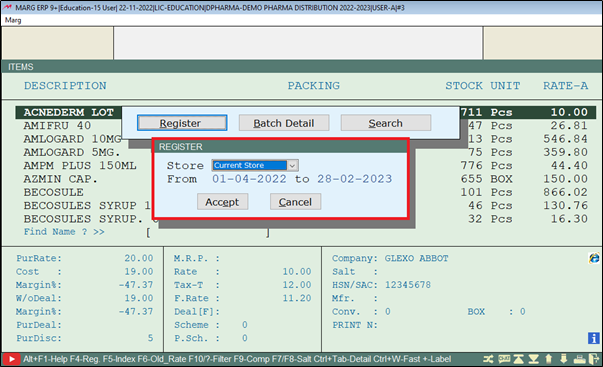Click the STOCK column header

click(464, 85)
